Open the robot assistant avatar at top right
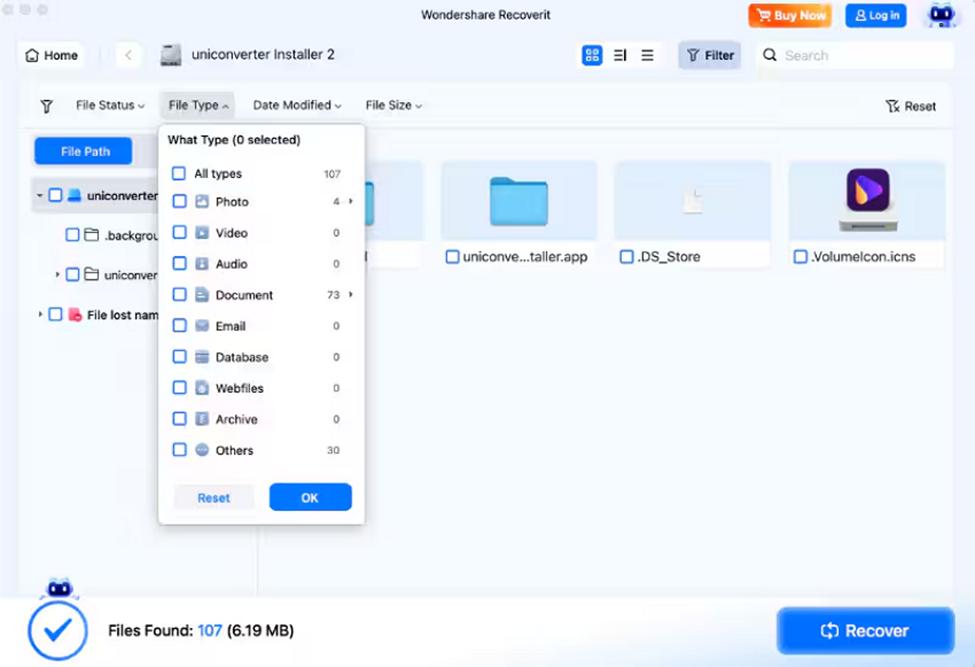 (x=941, y=15)
